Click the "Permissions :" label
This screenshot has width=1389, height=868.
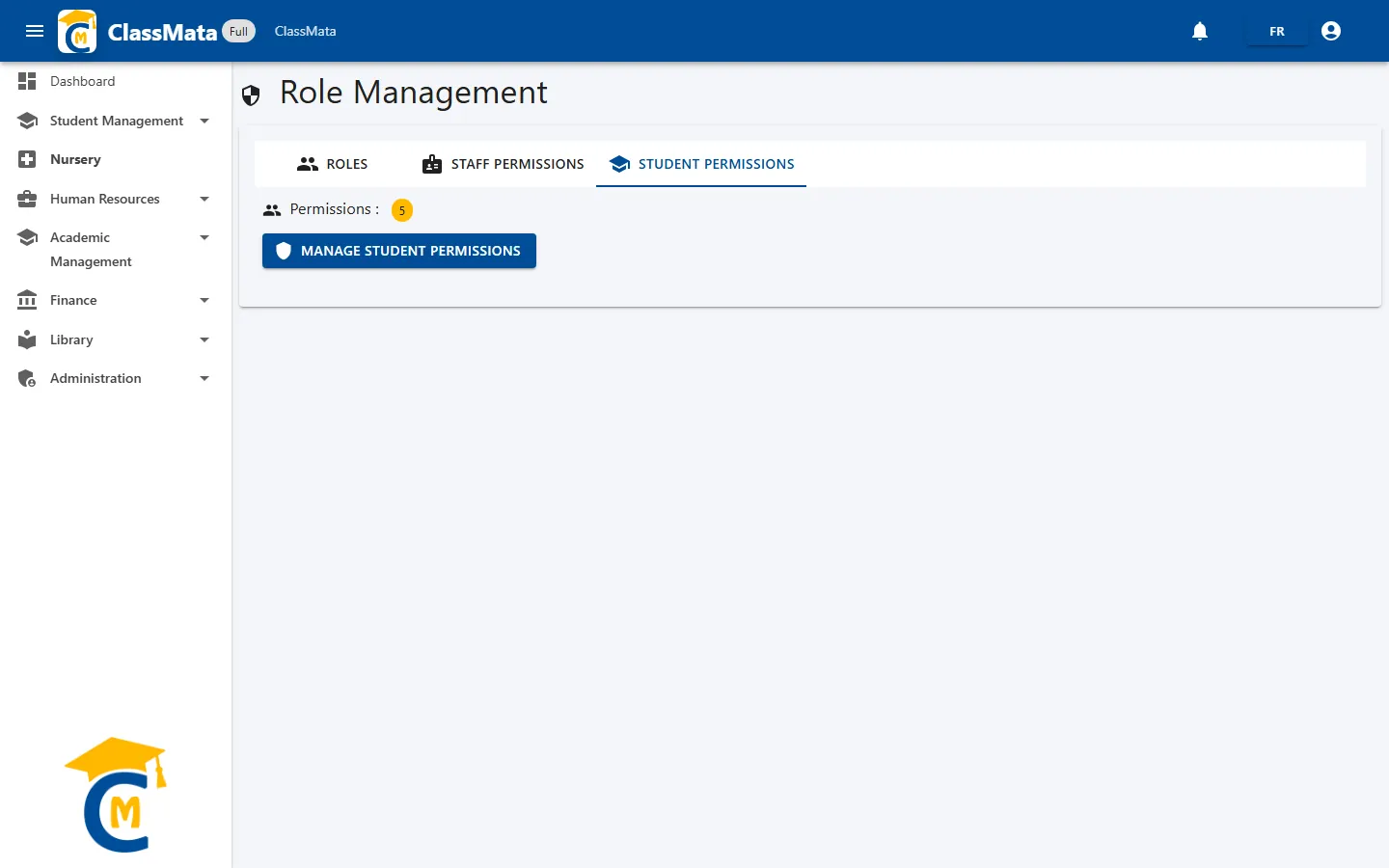click(334, 209)
